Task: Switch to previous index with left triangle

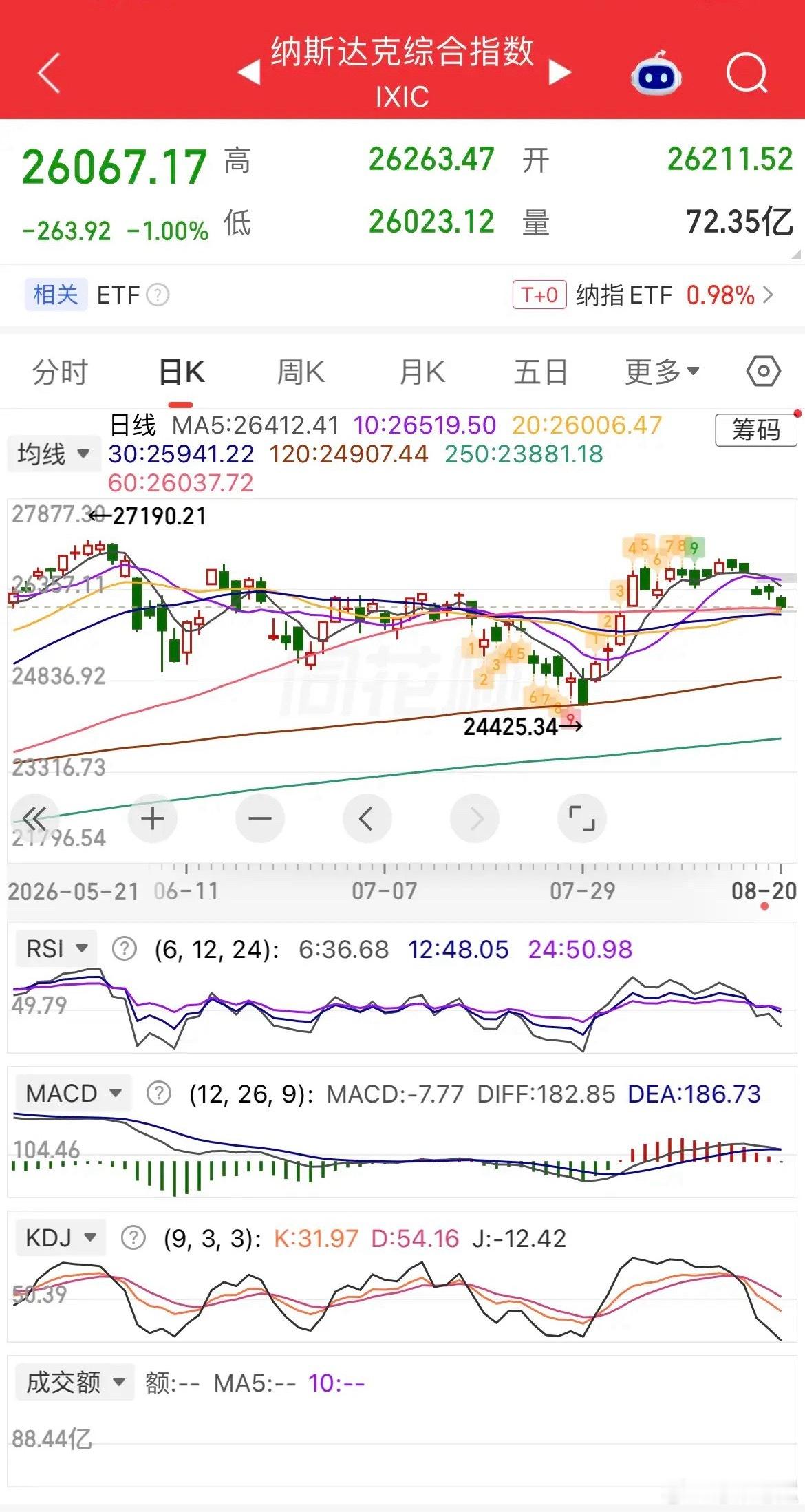Action: point(249,72)
